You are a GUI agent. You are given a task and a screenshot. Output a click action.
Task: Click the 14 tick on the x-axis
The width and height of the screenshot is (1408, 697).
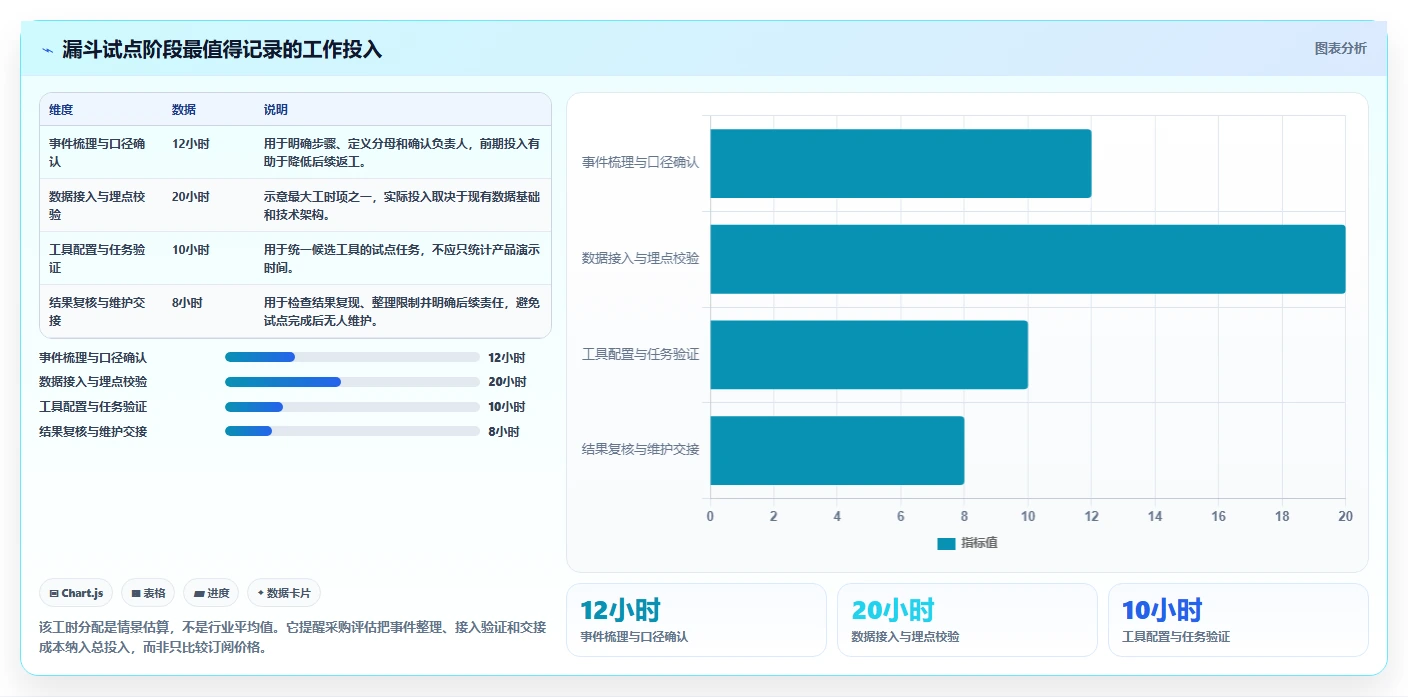tap(1155, 517)
